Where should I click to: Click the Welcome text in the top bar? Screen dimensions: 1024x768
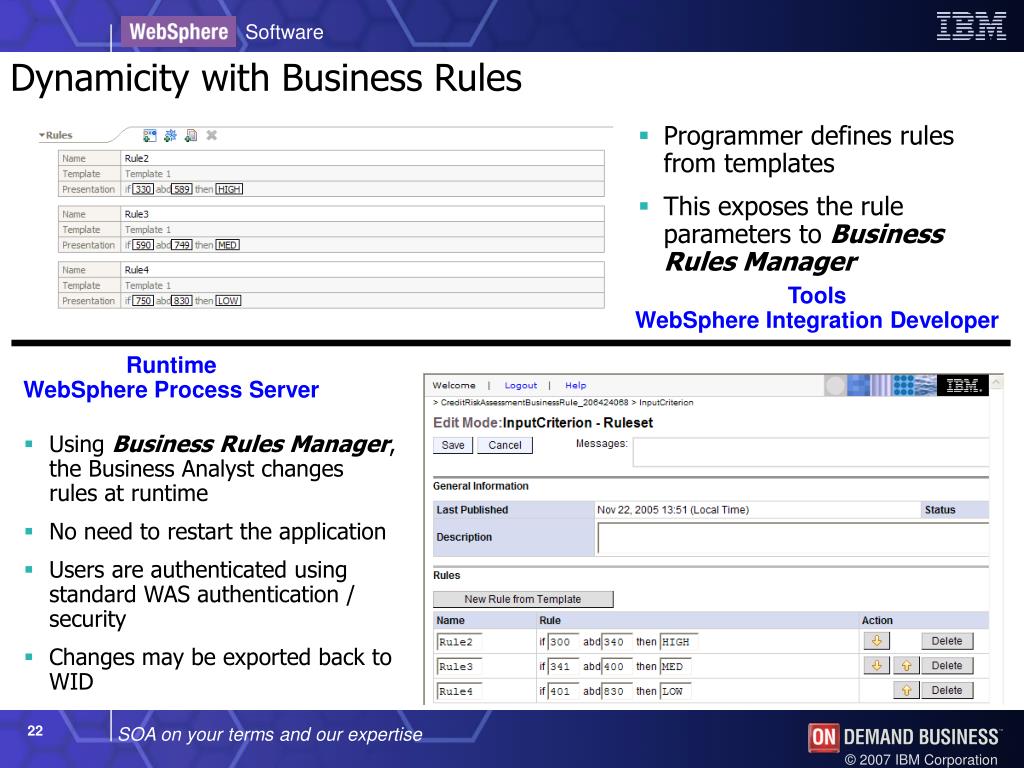454,385
